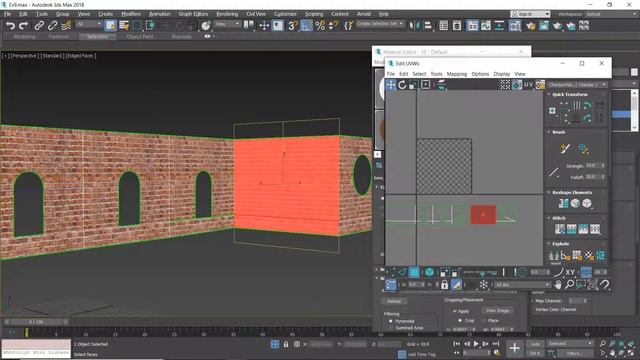Select the Rotate tool in Edit UVWs

pos(402,84)
